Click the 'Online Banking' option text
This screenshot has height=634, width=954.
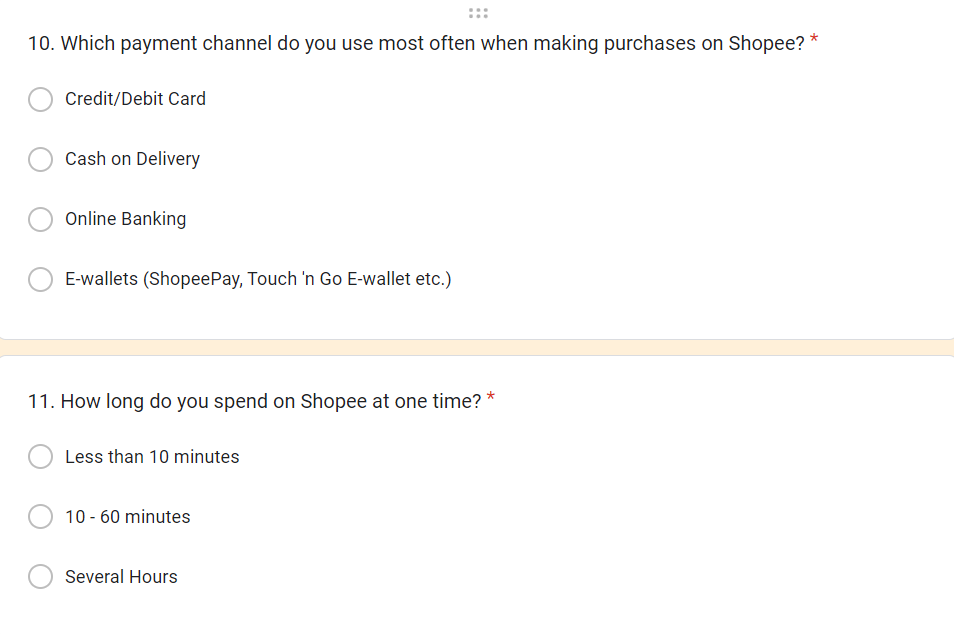126,218
